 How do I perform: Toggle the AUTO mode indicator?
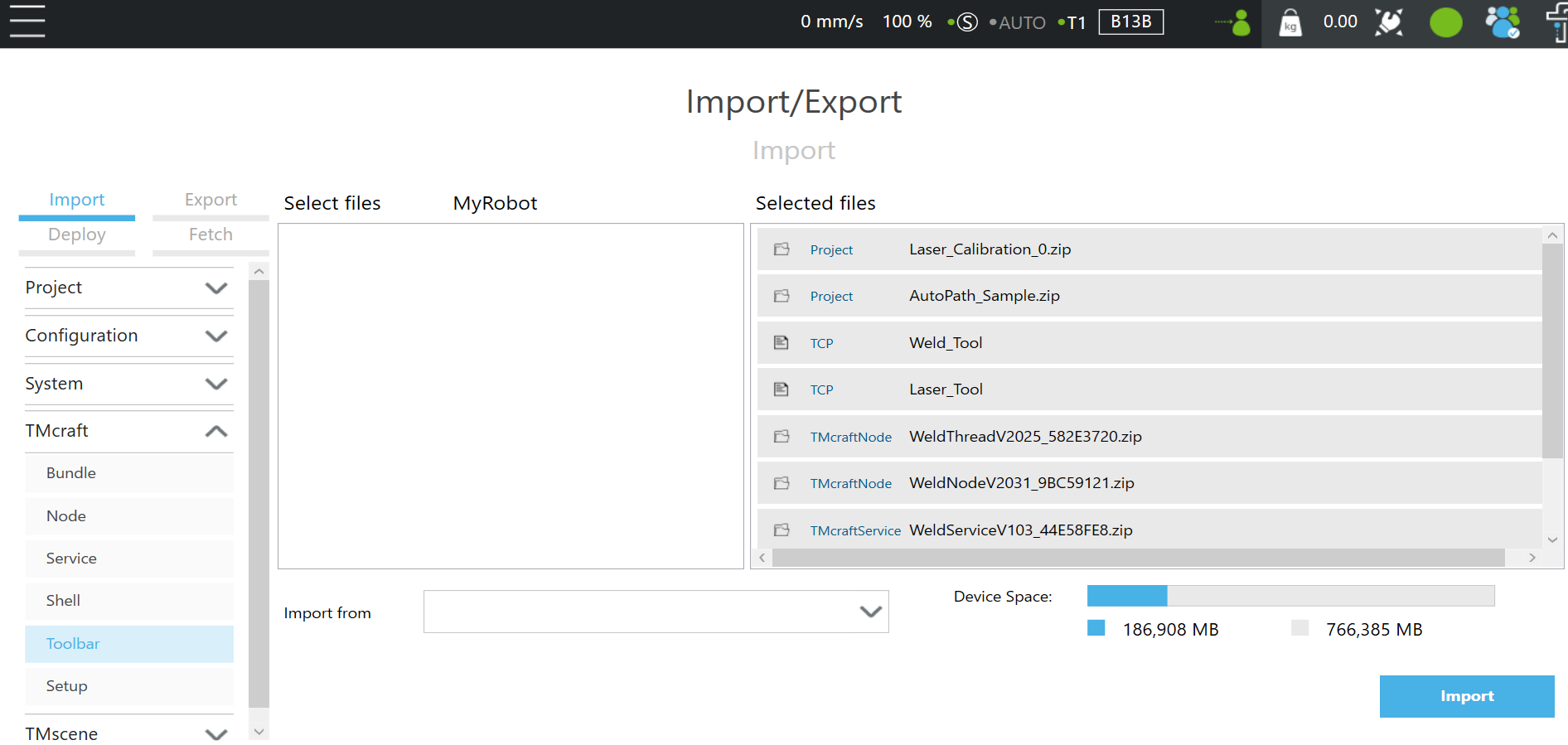(x=1020, y=23)
